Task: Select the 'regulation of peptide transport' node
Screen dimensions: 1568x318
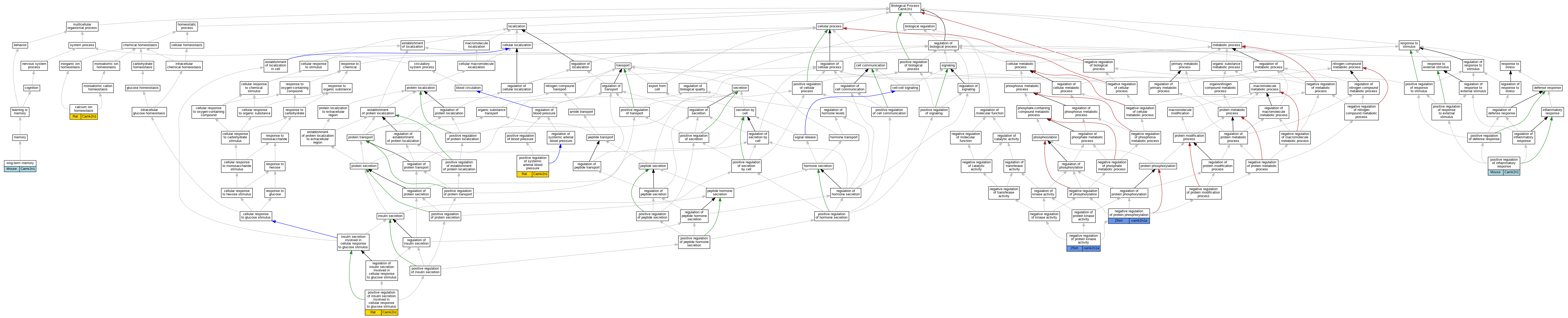Action: 587,166
